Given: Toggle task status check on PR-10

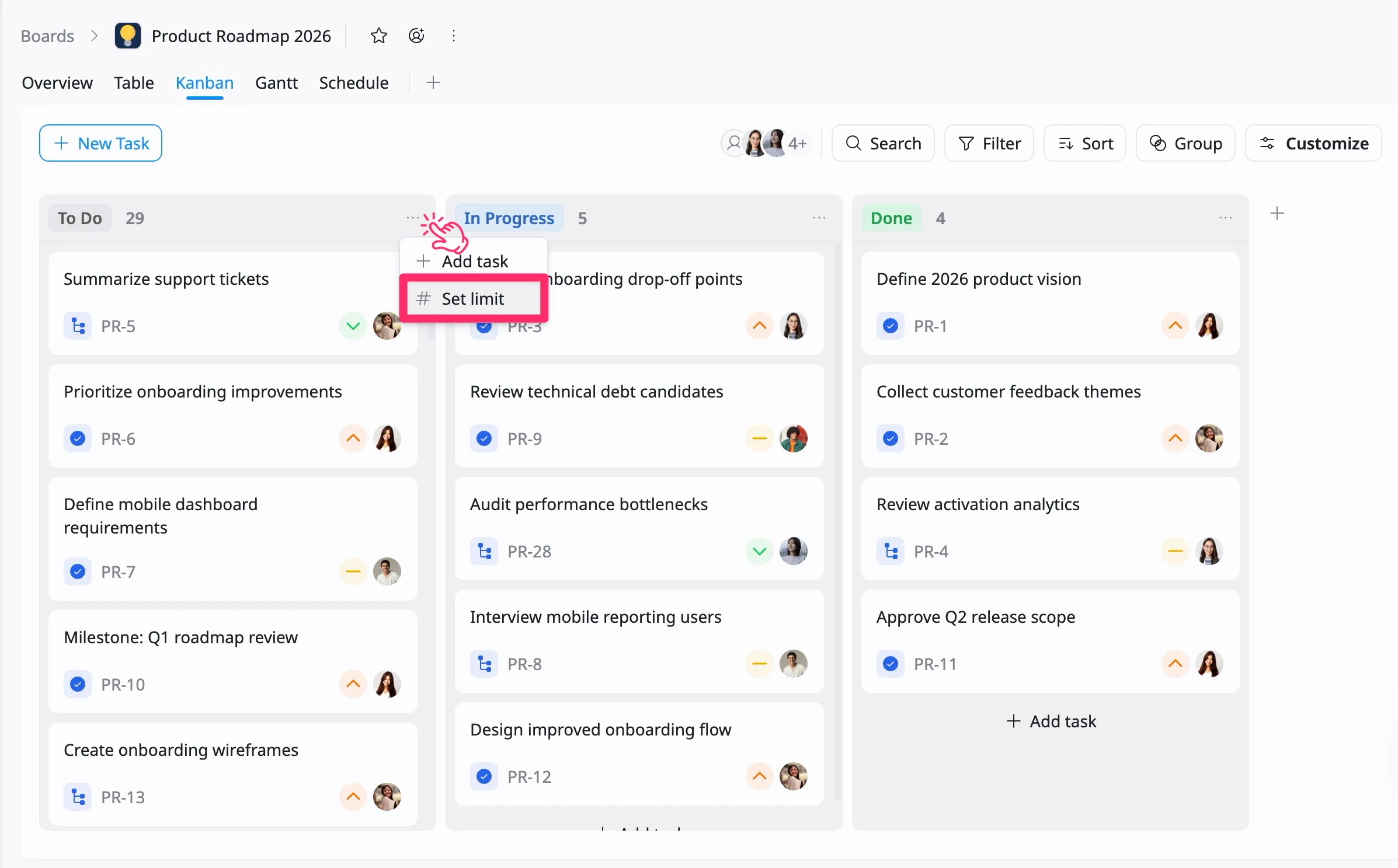Looking at the screenshot, I should [78, 684].
